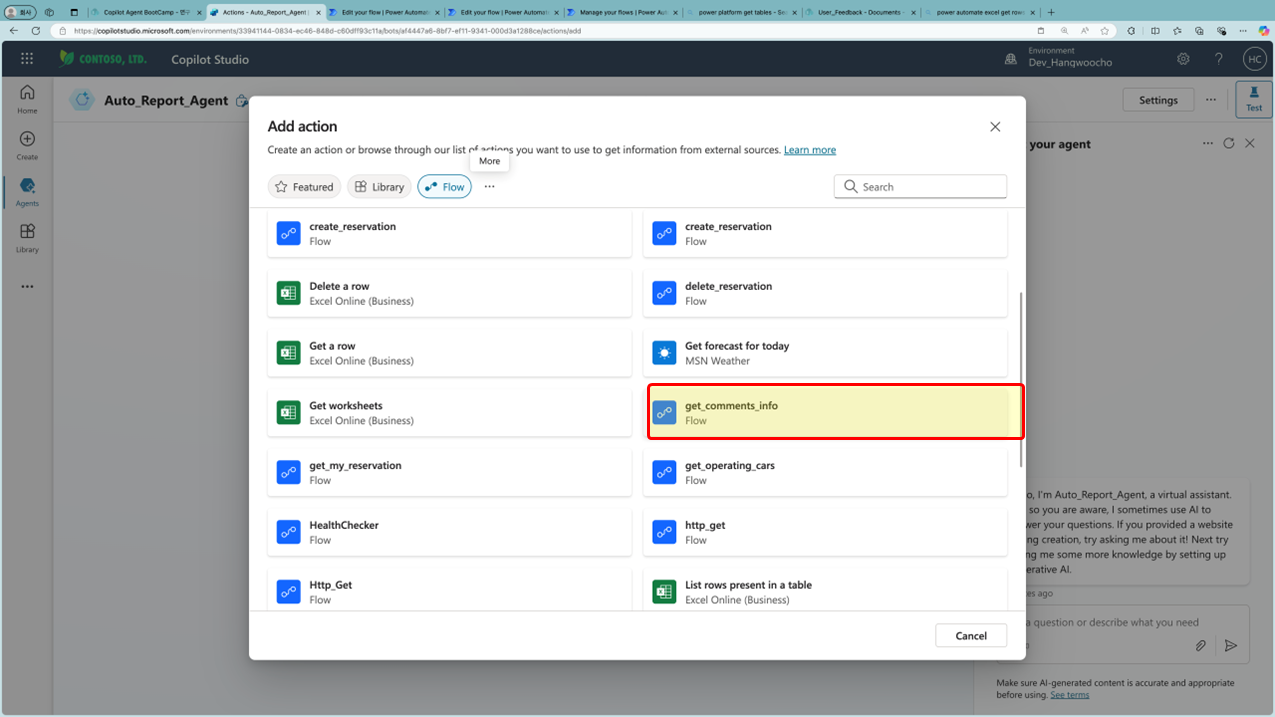Reload the browser page
The height and width of the screenshot is (717, 1275).
point(36,31)
